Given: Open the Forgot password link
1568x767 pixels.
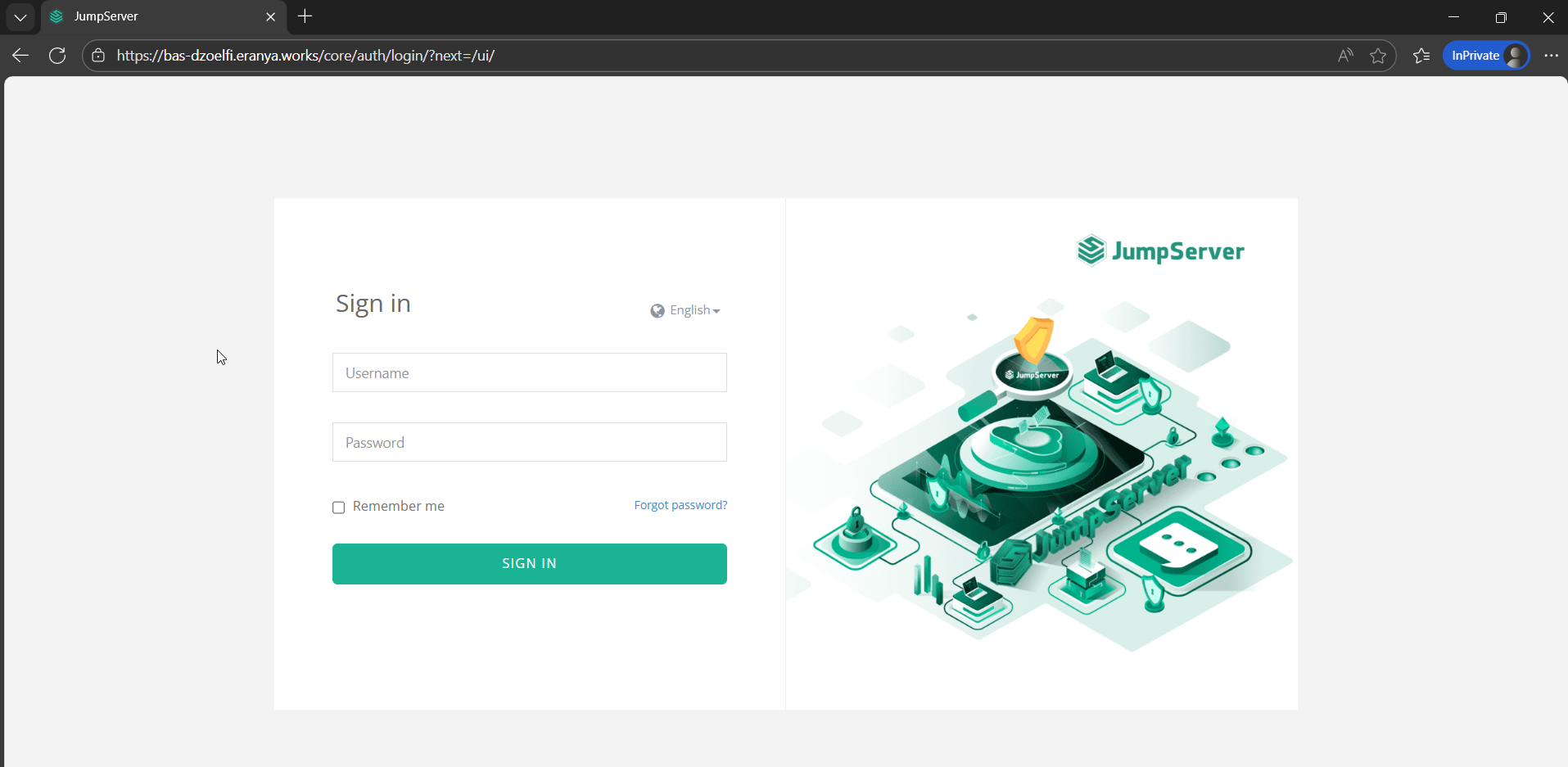Looking at the screenshot, I should click(x=680, y=505).
